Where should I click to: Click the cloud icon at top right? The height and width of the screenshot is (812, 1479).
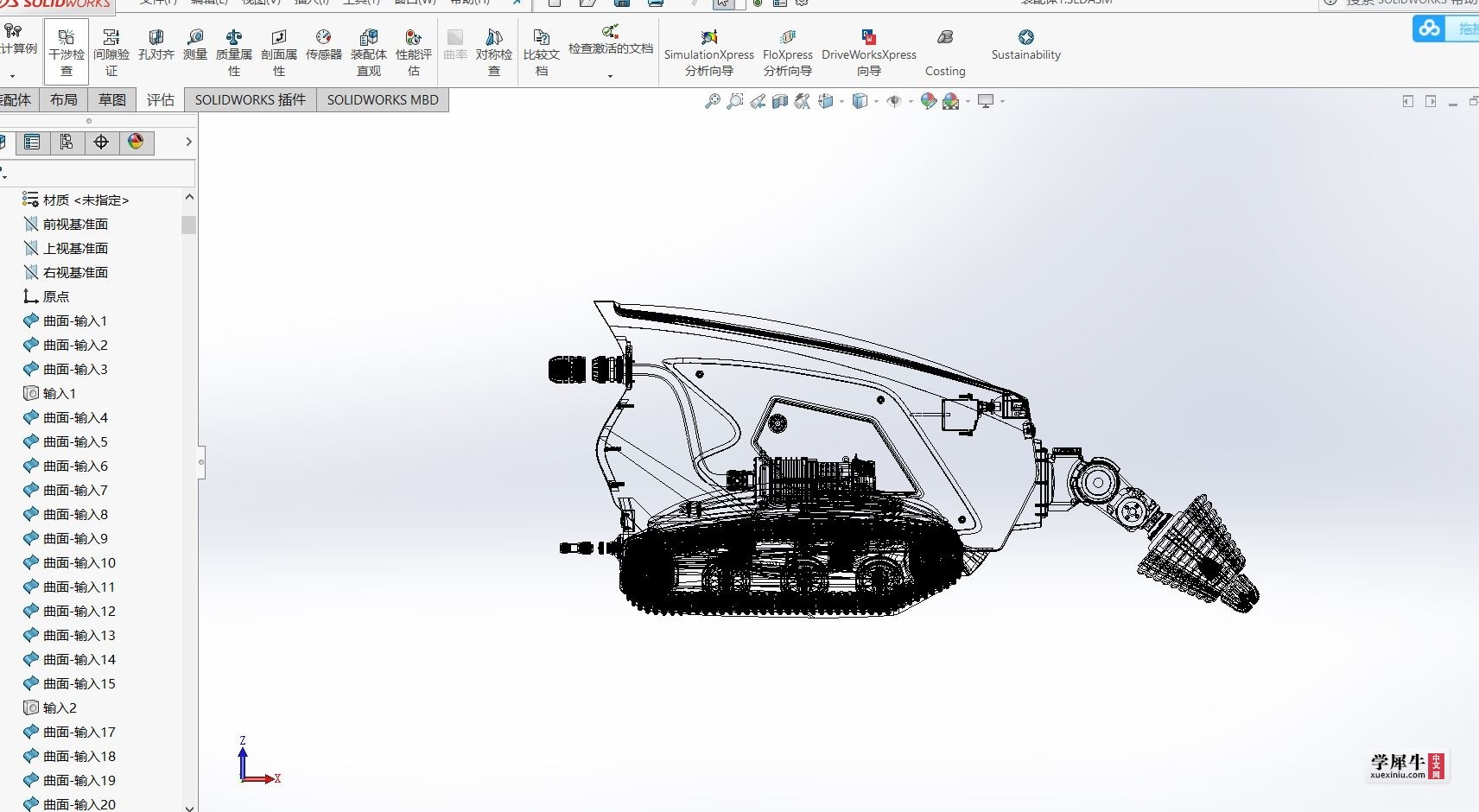pos(1430,29)
